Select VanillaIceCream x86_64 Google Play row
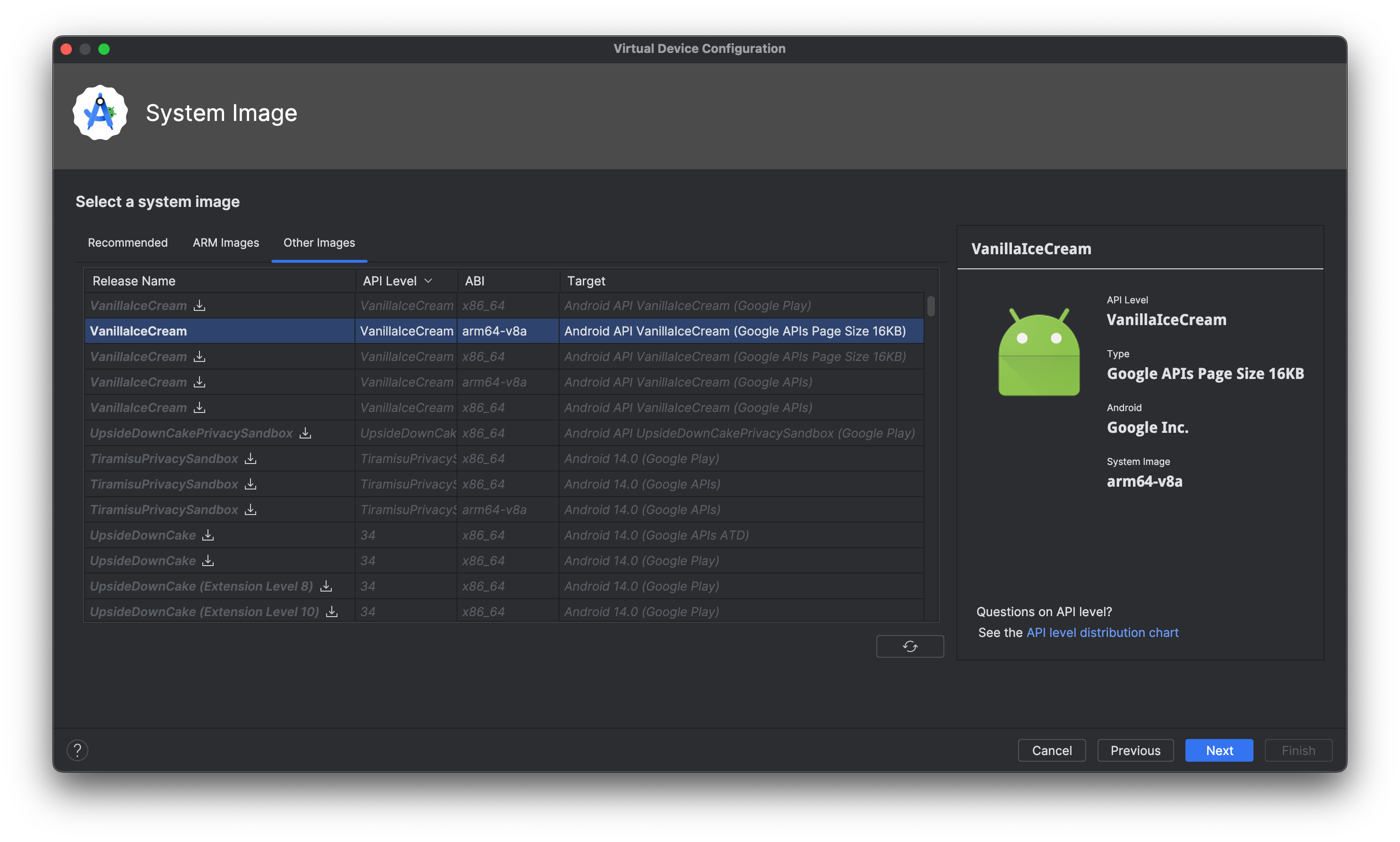Viewport: 1400px width, 842px height. pyautogui.click(x=500, y=305)
